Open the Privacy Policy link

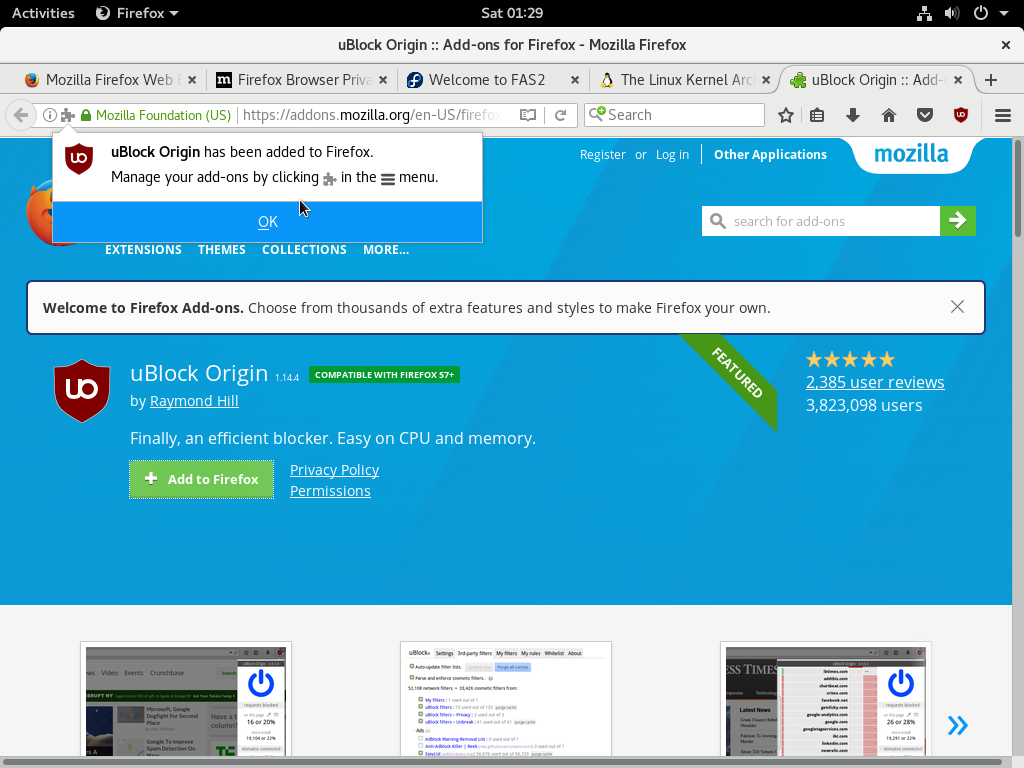click(x=334, y=470)
